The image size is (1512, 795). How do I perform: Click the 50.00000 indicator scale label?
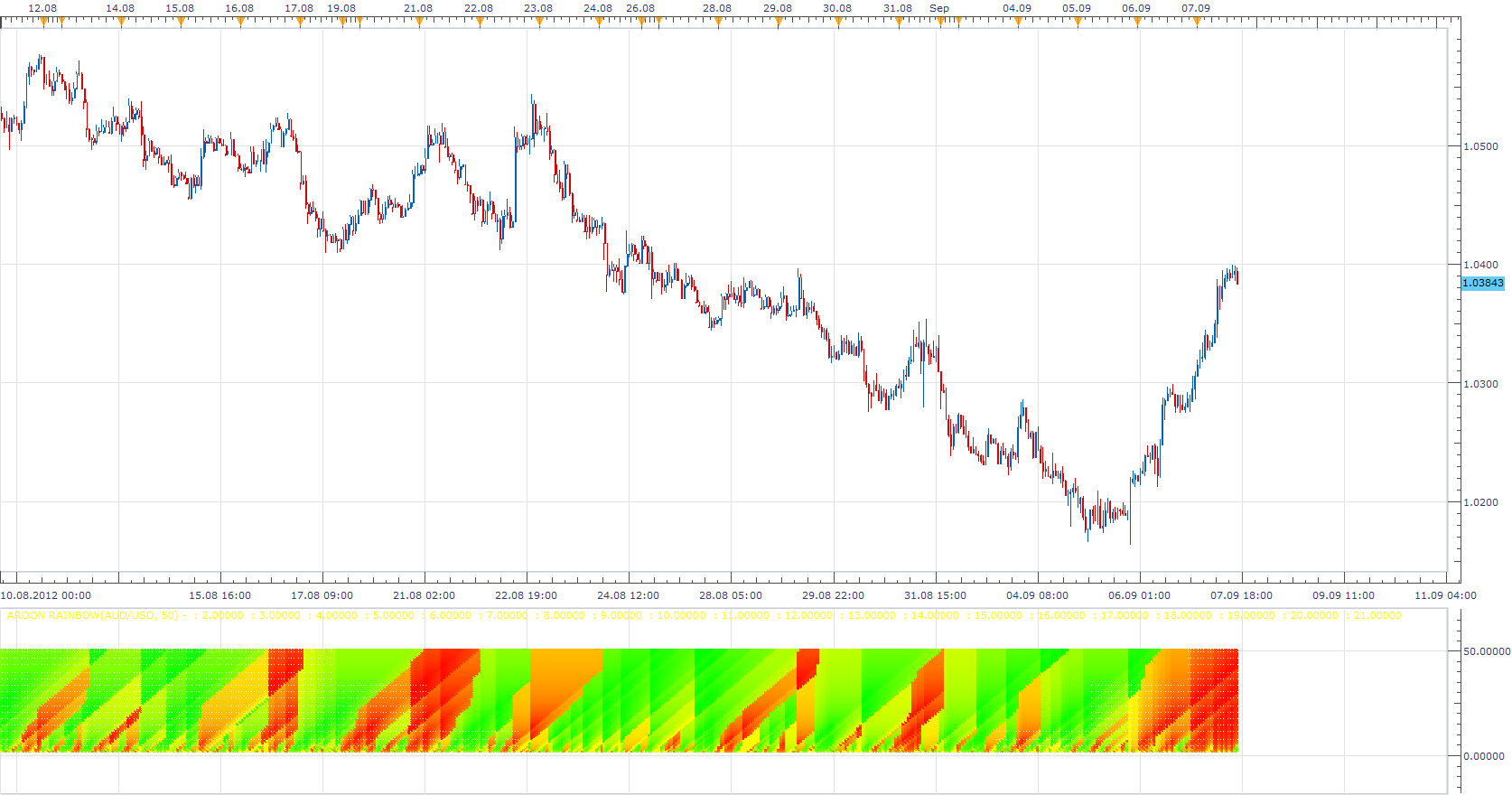1486,651
